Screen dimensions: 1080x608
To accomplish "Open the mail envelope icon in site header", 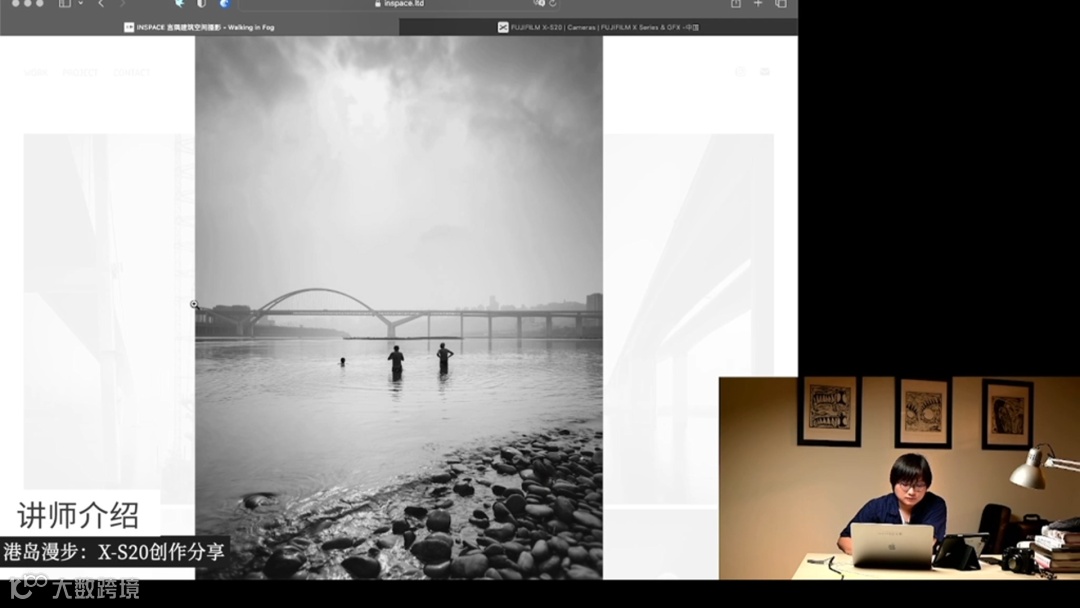I will coord(765,72).
